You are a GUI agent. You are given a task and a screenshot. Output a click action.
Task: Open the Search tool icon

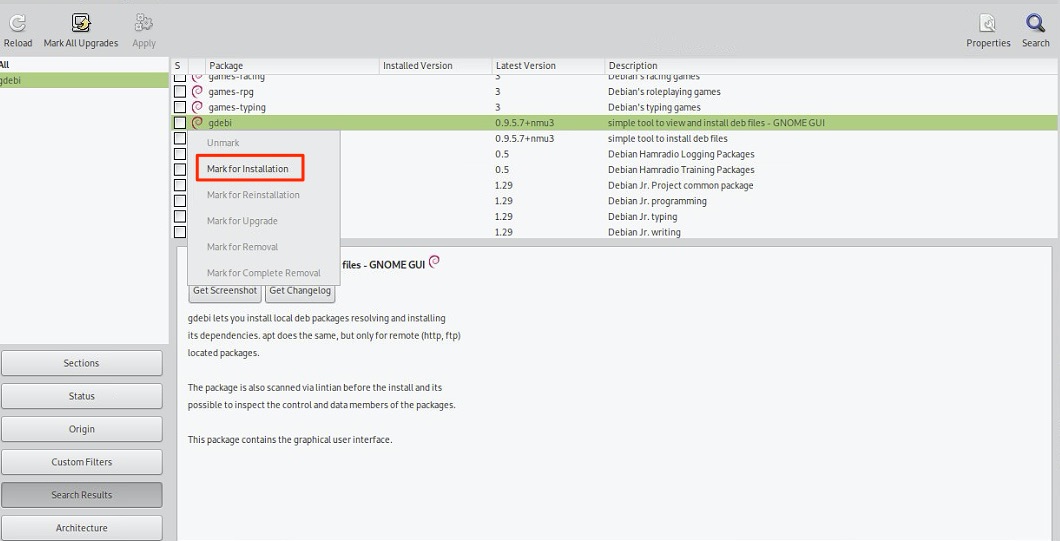point(1035,23)
